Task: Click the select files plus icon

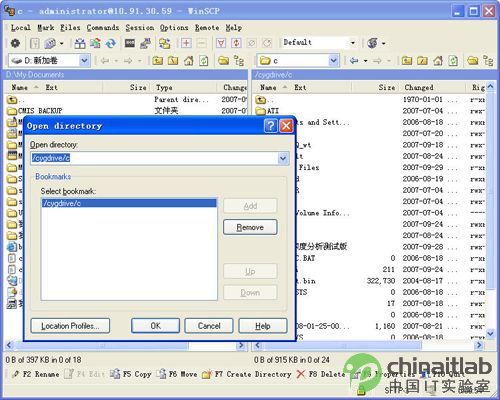Action: click(x=186, y=43)
